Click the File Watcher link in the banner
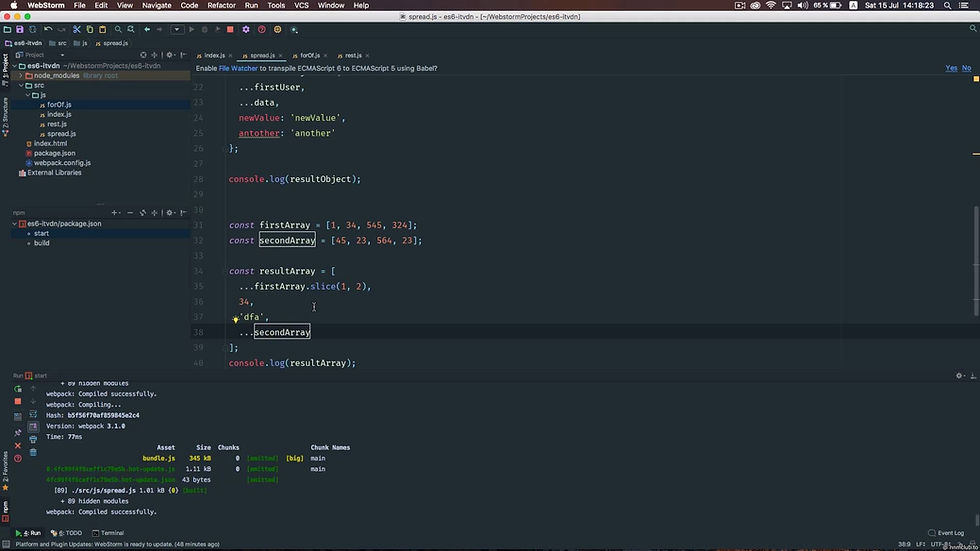Screen dimensions: 980x551 pos(238,68)
